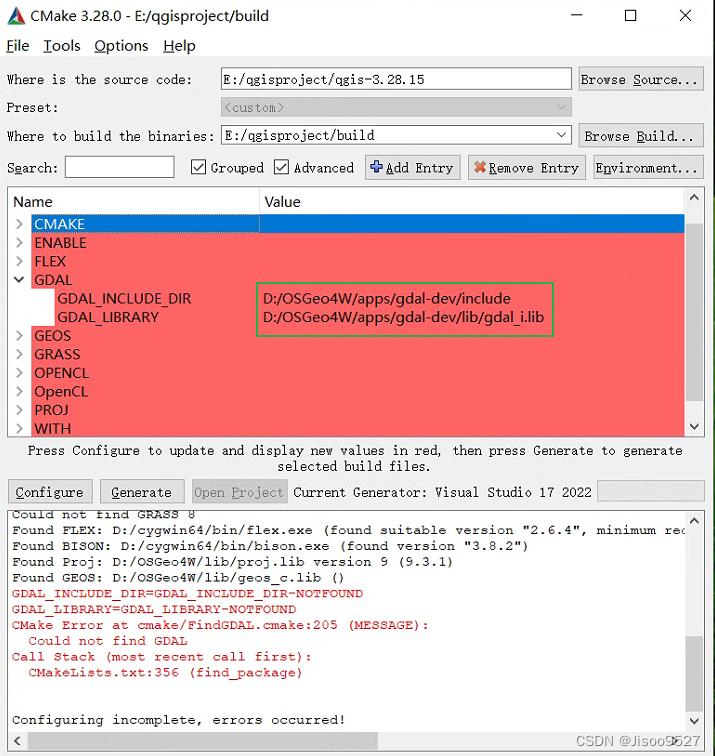This screenshot has width=715, height=756.
Task: Click the 'Found BISON' log line
Action: click(270, 546)
